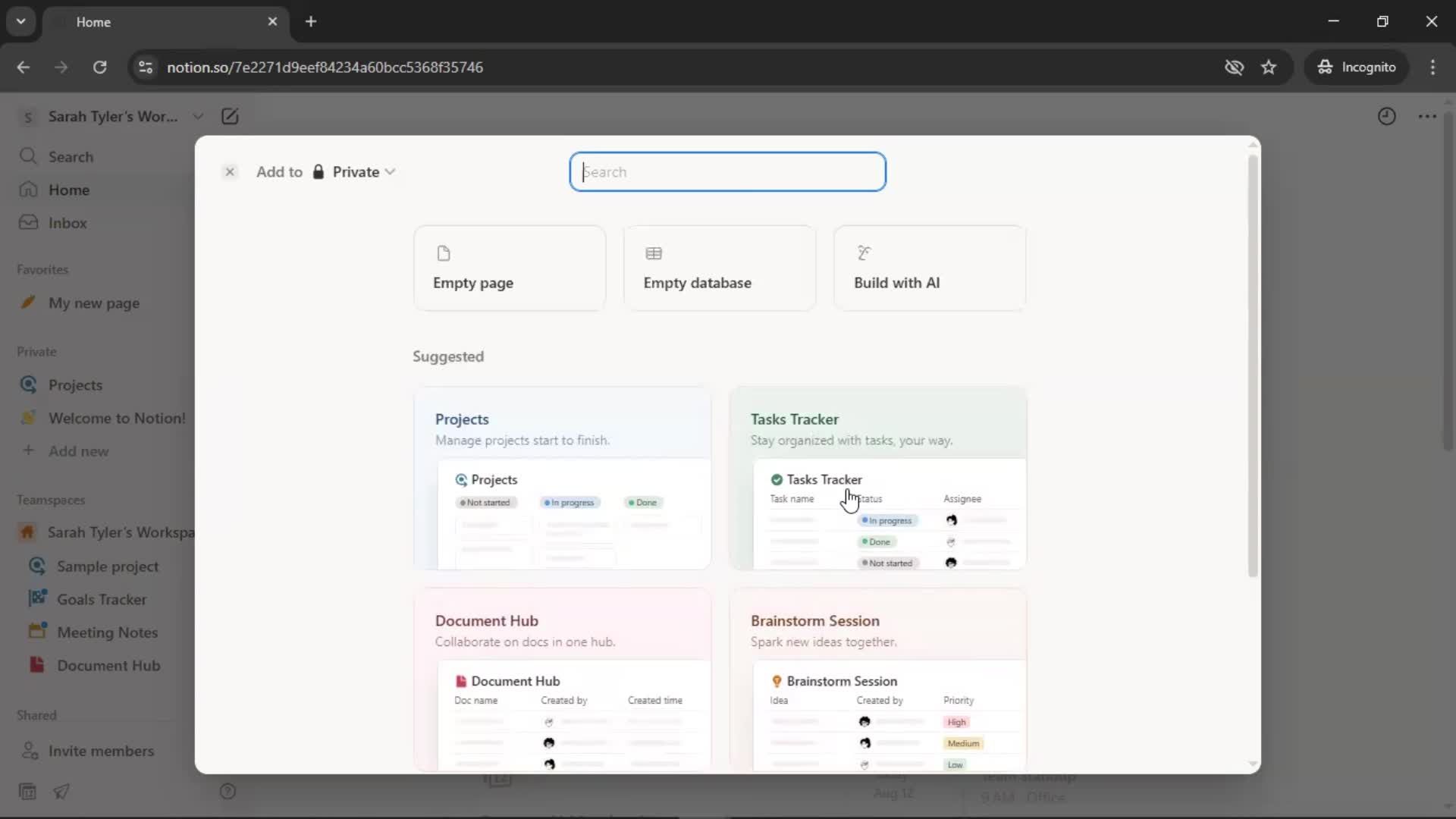Viewport: 1456px width, 819px height.
Task: Click the Shared section header
Action: point(36,716)
